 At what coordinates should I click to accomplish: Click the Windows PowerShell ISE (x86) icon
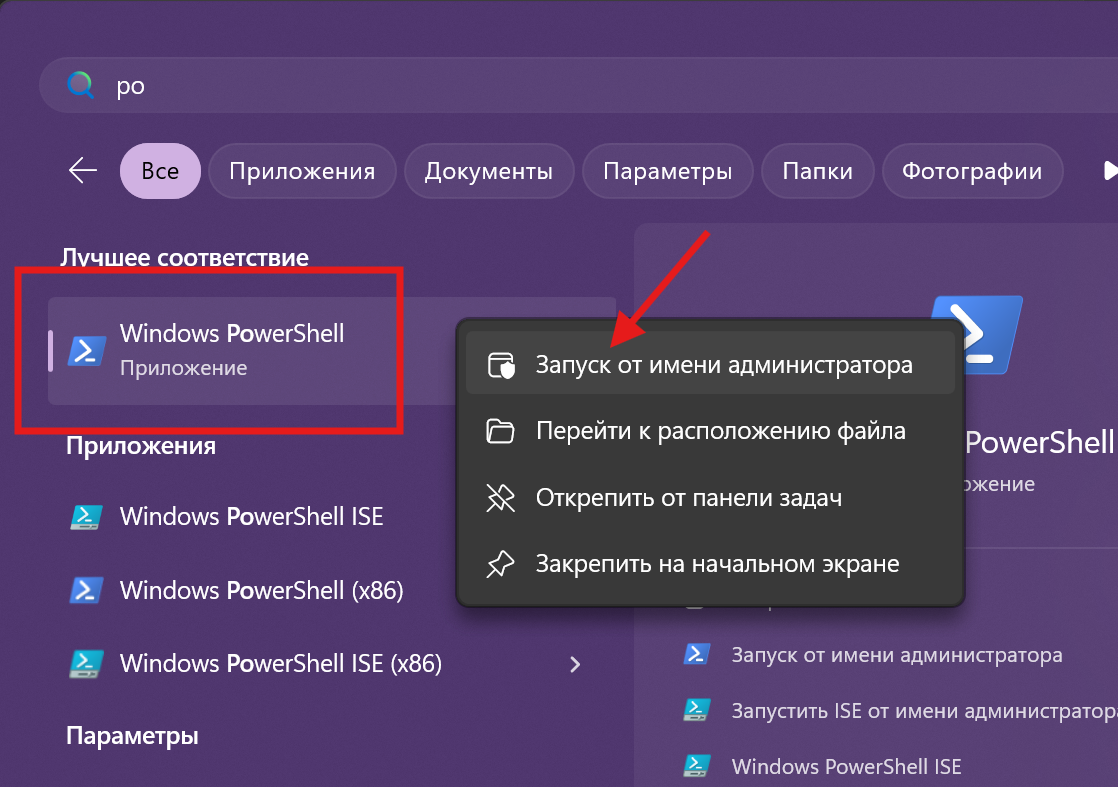coord(86,663)
